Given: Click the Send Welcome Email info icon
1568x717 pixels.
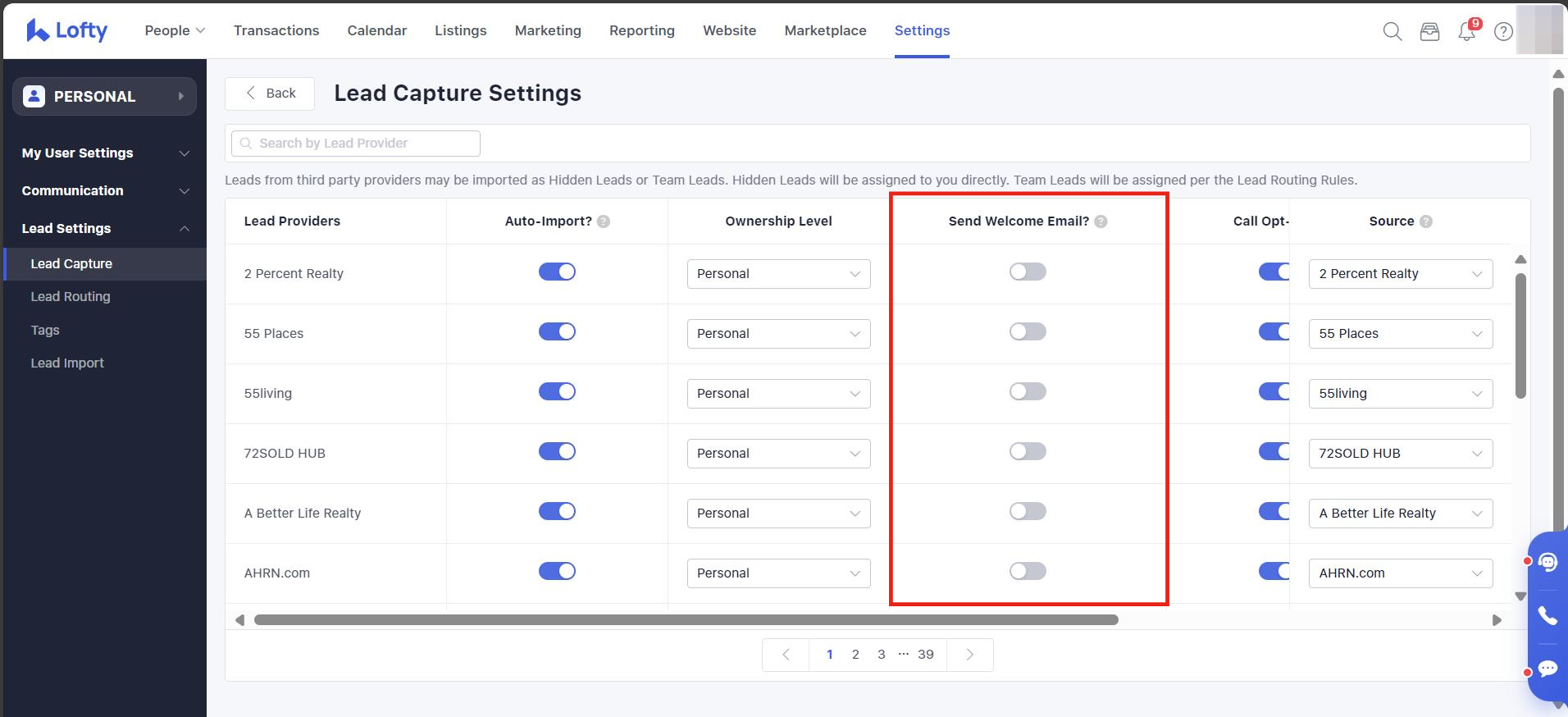Looking at the screenshot, I should pyautogui.click(x=1101, y=221).
